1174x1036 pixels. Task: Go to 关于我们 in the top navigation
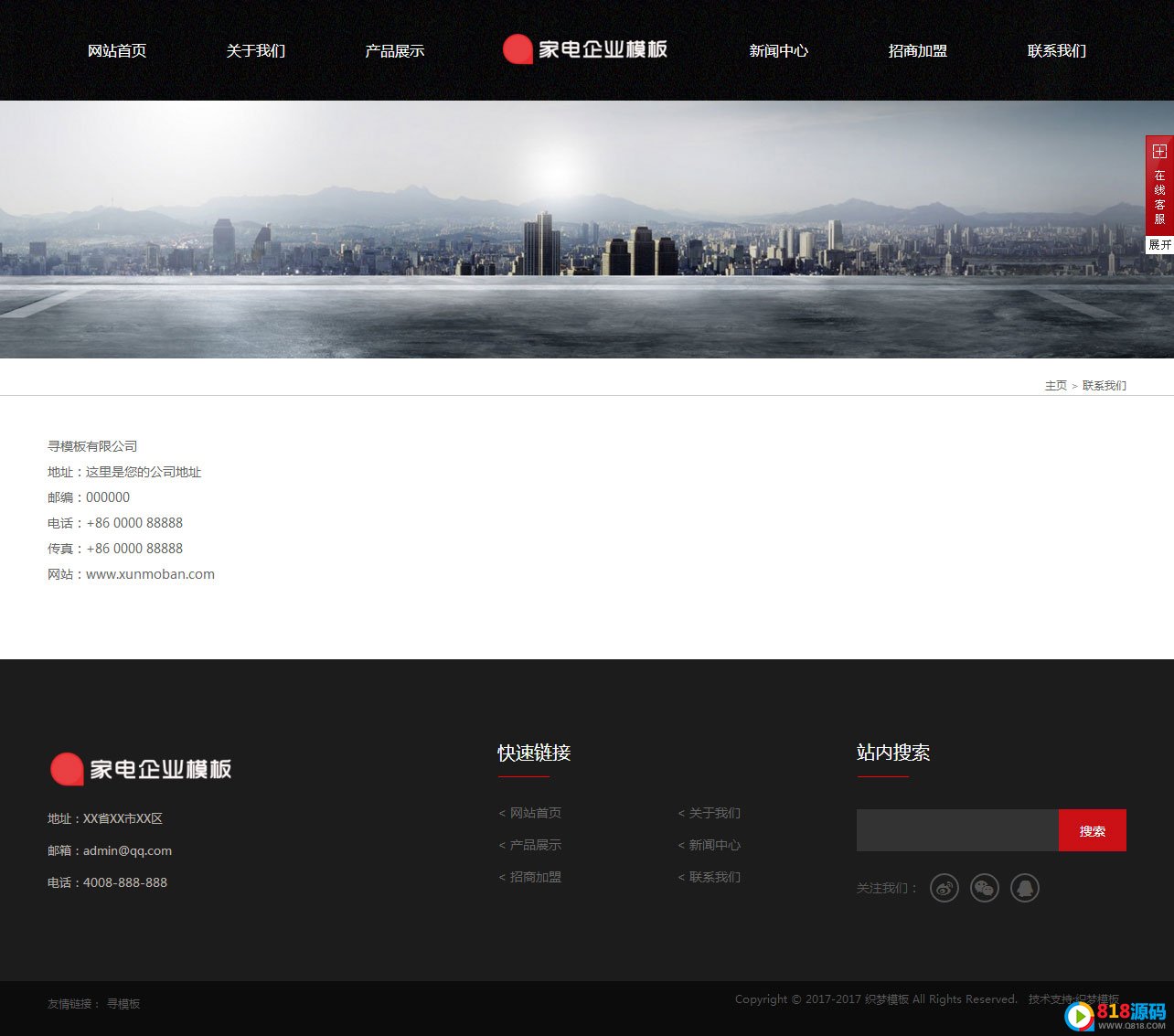(256, 51)
